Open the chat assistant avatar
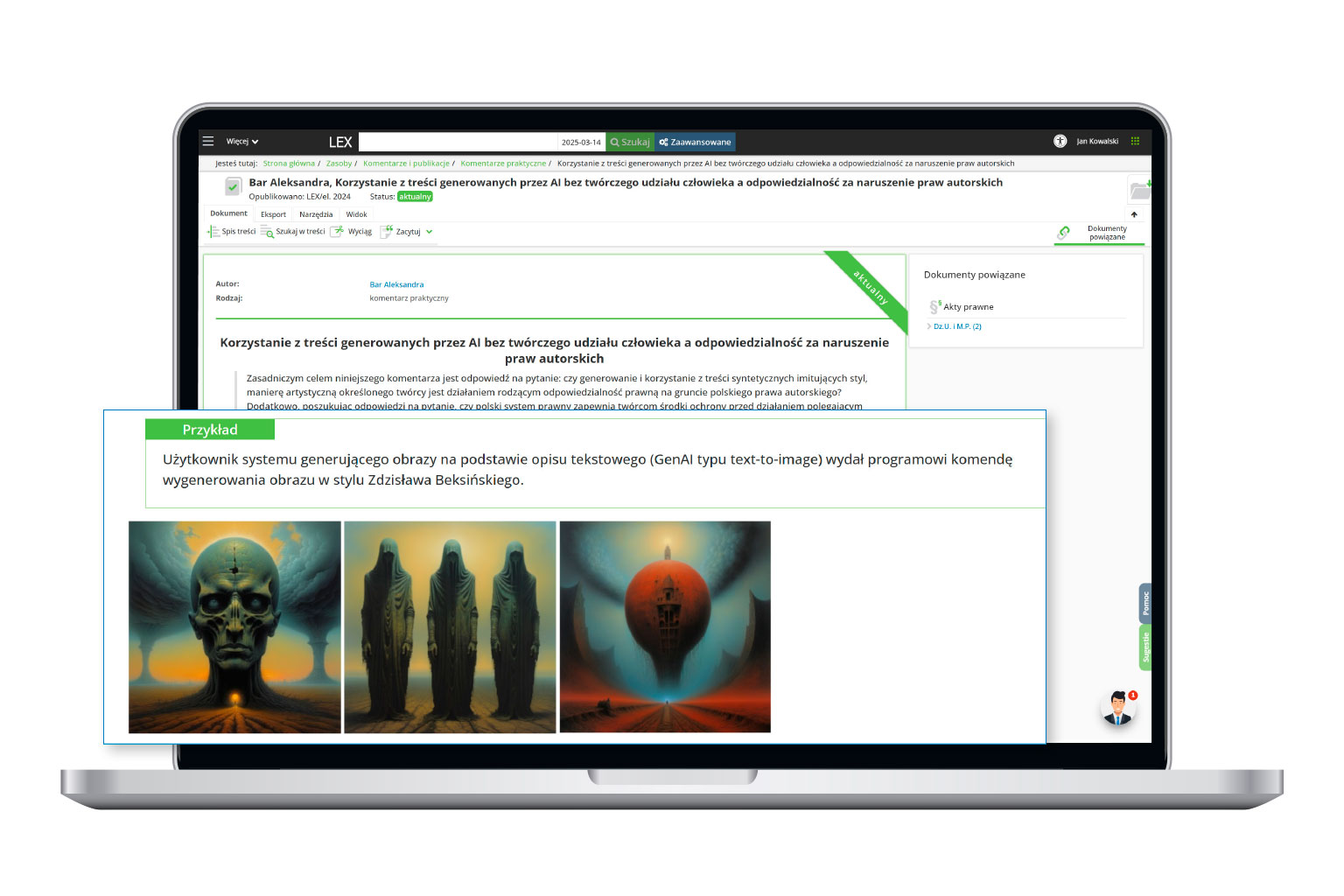Viewport: 1344px width, 896px height. [x=1117, y=708]
